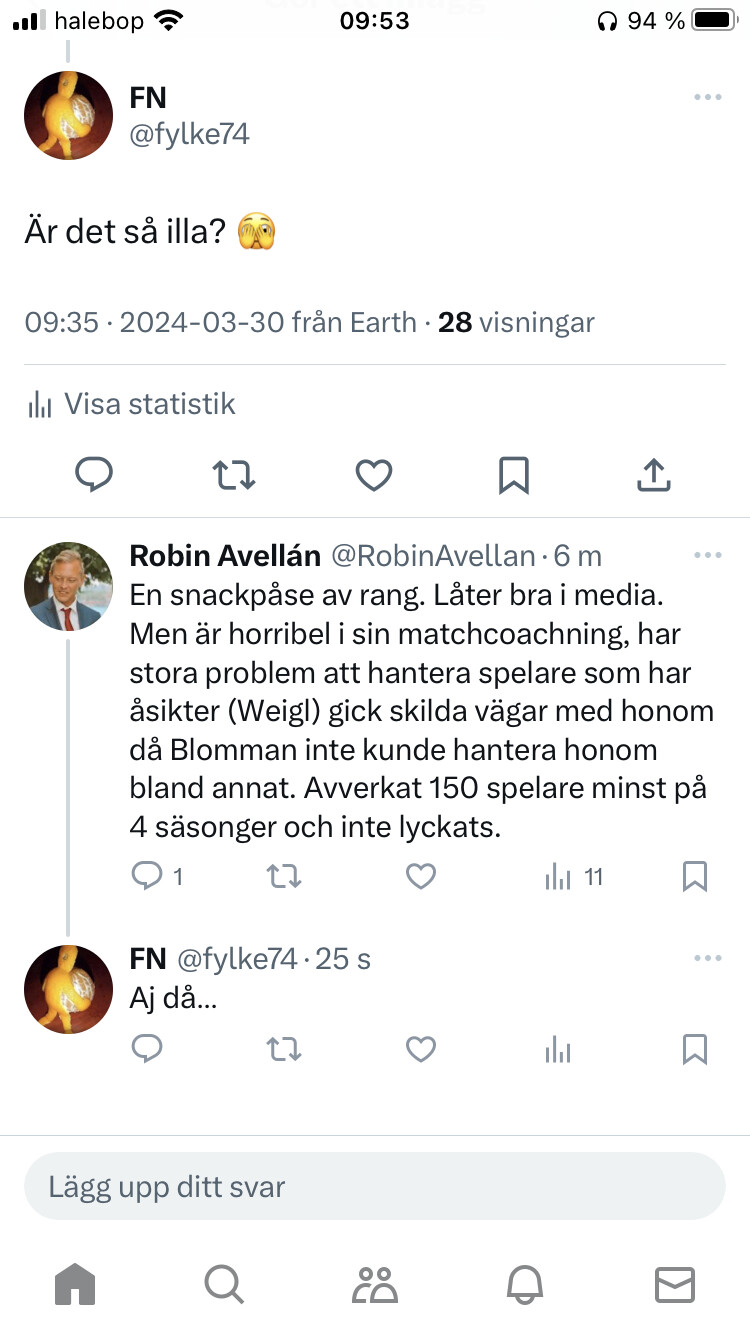Go to the Home tab

(x=75, y=1284)
